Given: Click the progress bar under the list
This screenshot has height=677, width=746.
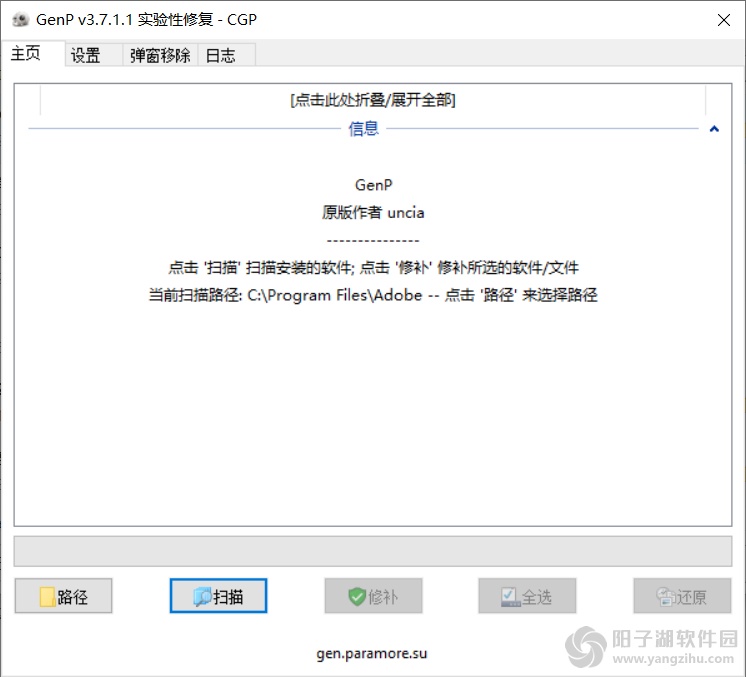Looking at the screenshot, I should [x=373, y=551].
